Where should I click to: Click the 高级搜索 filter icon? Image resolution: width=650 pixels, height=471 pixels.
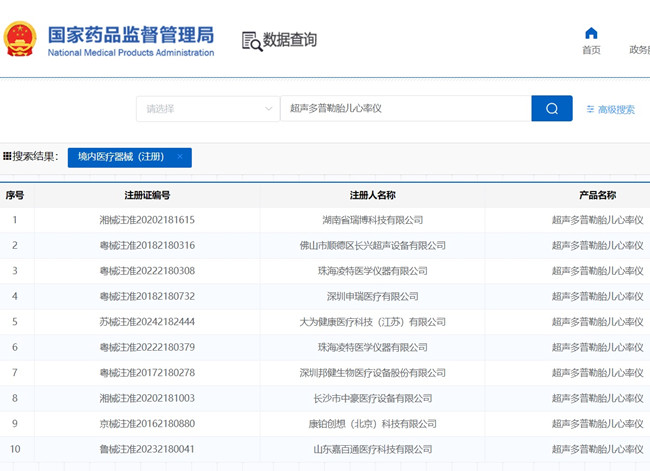point(590,109)
